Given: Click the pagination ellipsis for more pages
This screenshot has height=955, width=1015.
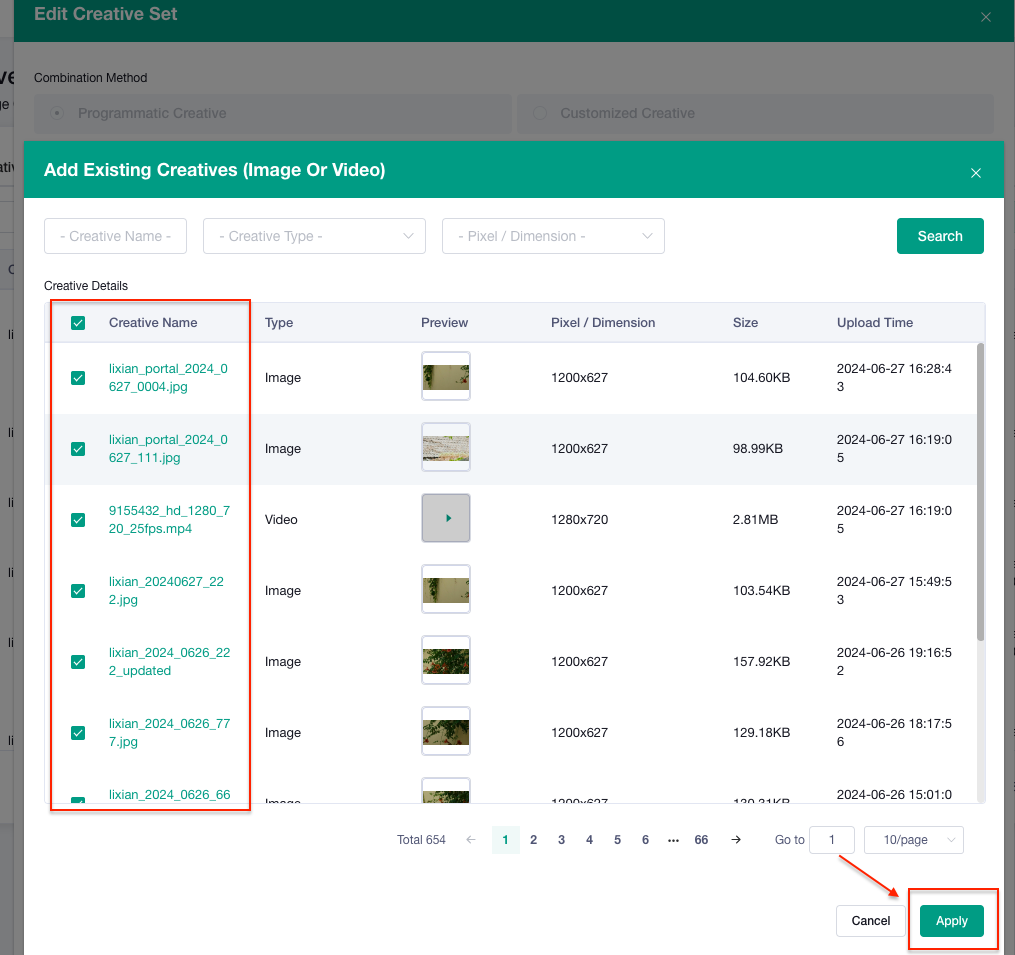Looking at the screenshot, I should (x=673, y=840).
